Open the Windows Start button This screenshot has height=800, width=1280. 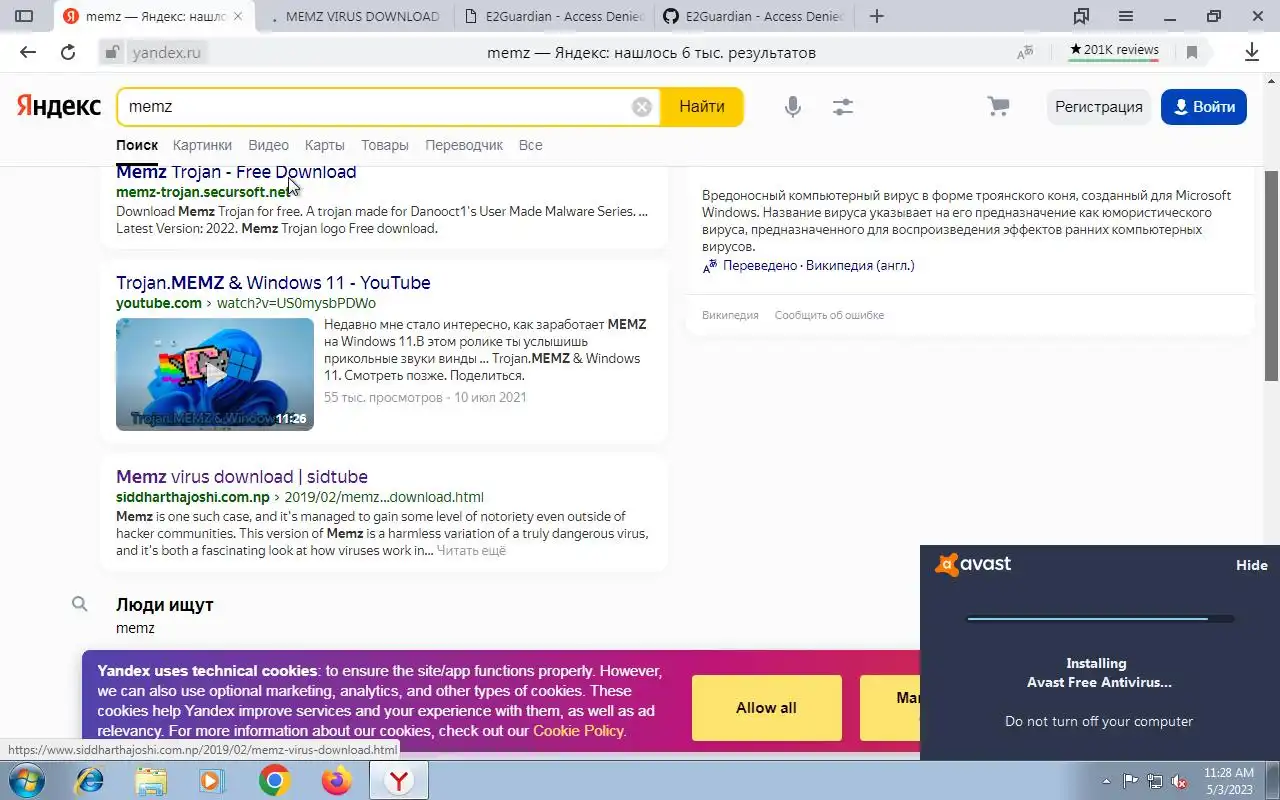pos(27,780)
